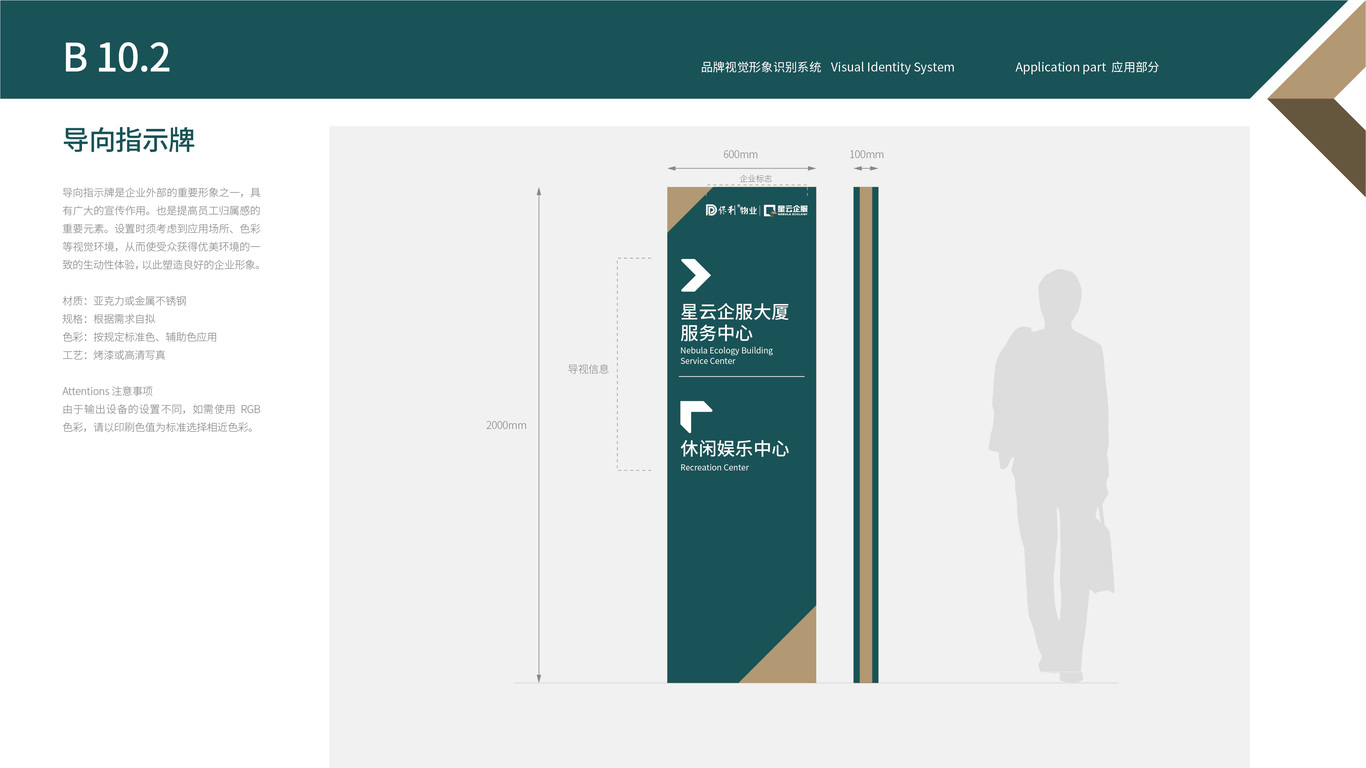Image resolution: width=1366 pixels, height=768 pixels.
Task: Click the heading 'Attentions 注意事项'
Action: point(108,391)
